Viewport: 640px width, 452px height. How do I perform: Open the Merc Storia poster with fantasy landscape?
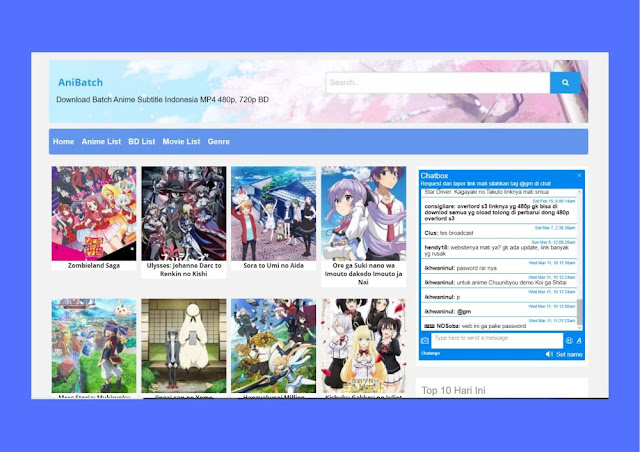click(x=94, y=346)
